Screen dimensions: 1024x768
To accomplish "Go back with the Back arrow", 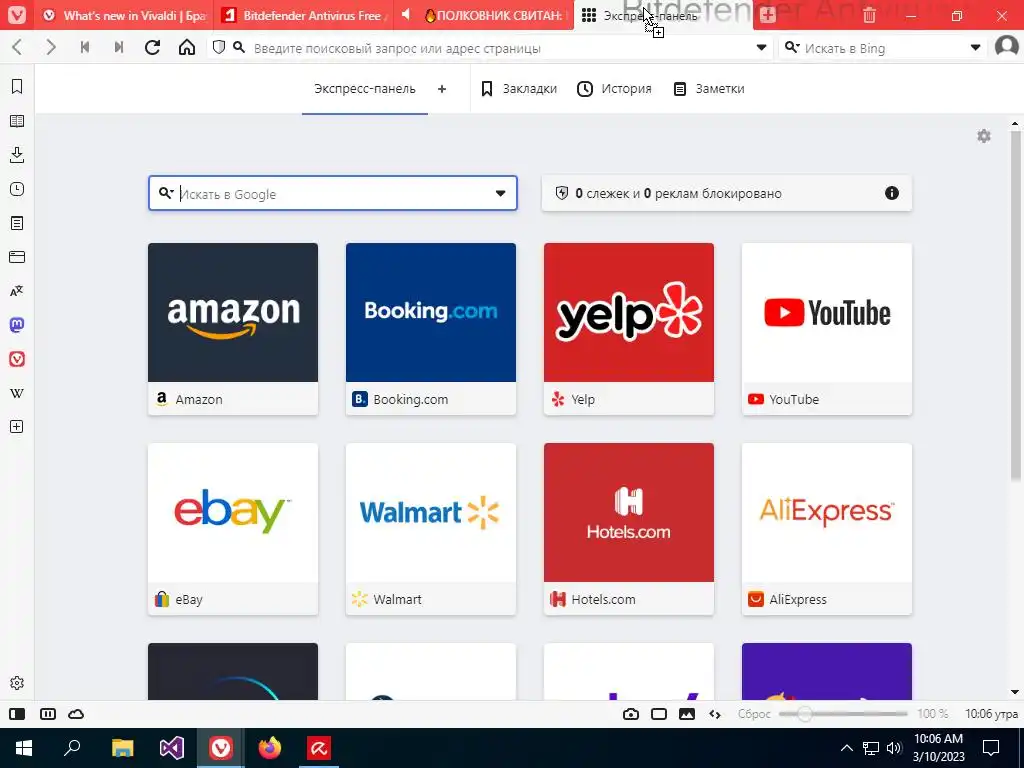I will (x=18, y=47).
